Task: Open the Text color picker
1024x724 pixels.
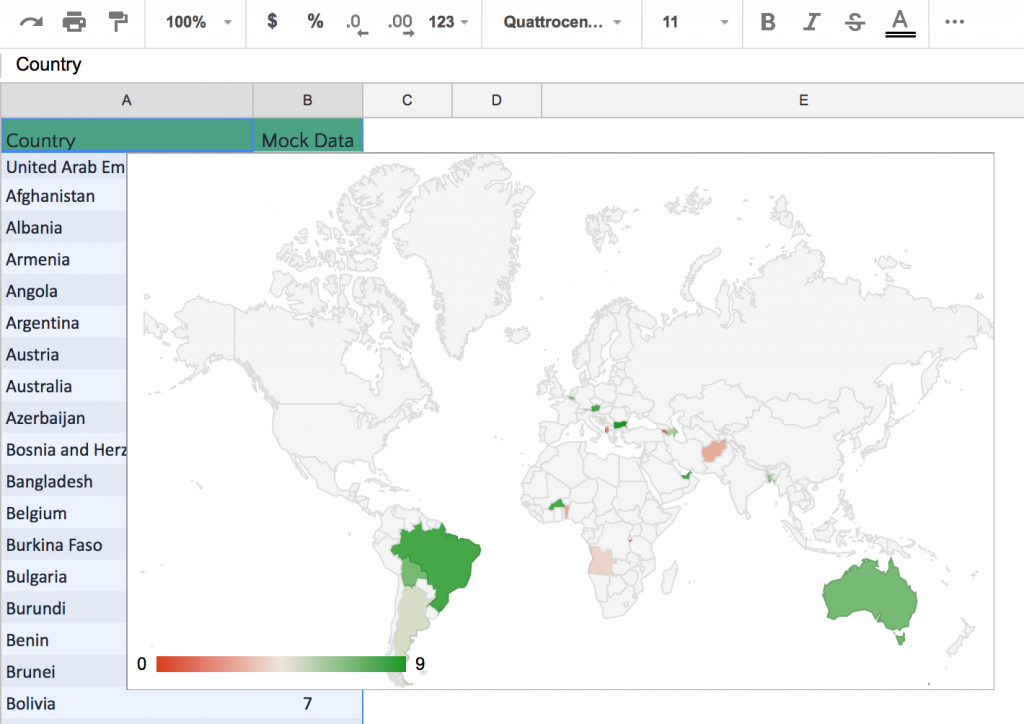Action: click(899, 21)
